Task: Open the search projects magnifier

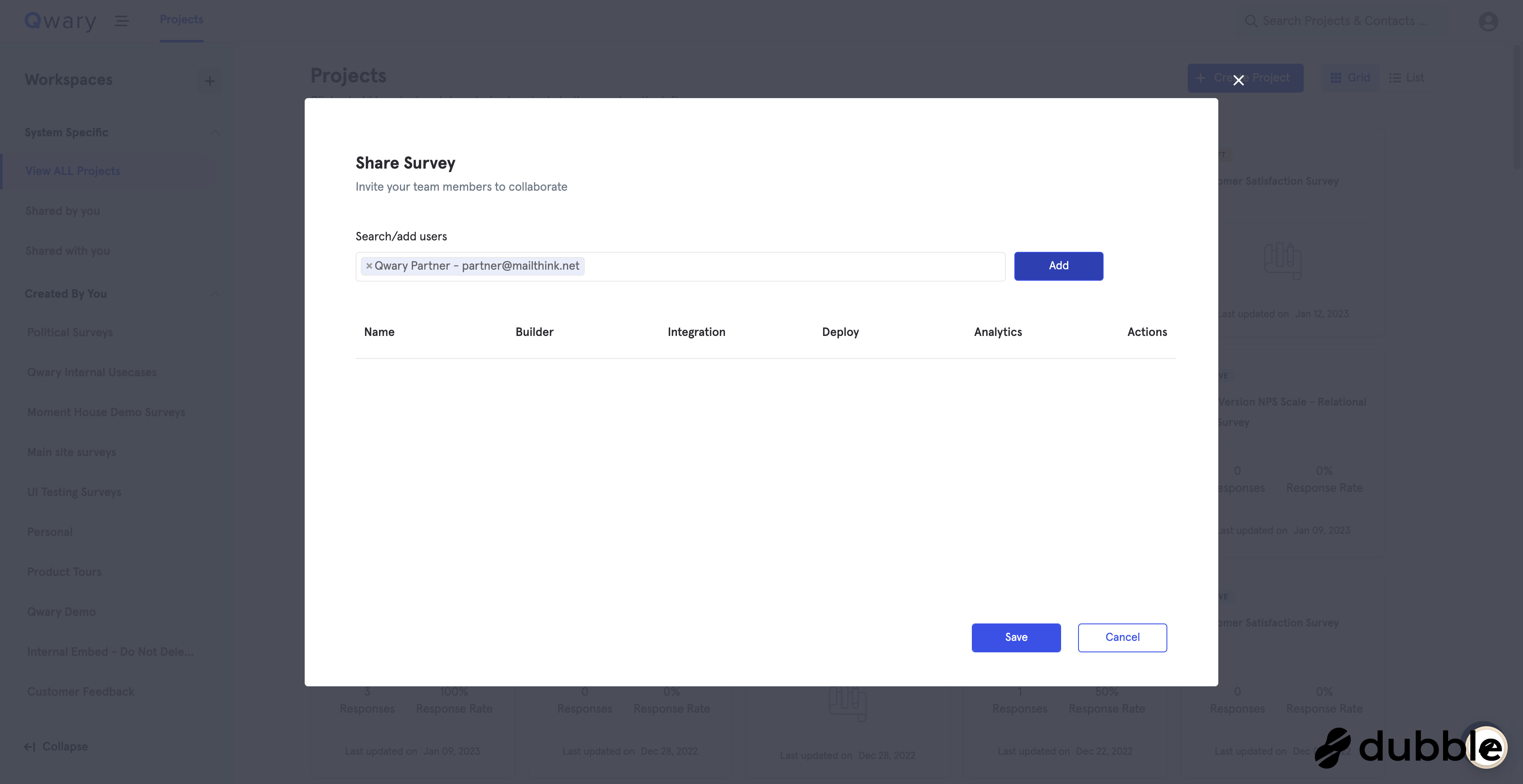Action: [1251, 20]
